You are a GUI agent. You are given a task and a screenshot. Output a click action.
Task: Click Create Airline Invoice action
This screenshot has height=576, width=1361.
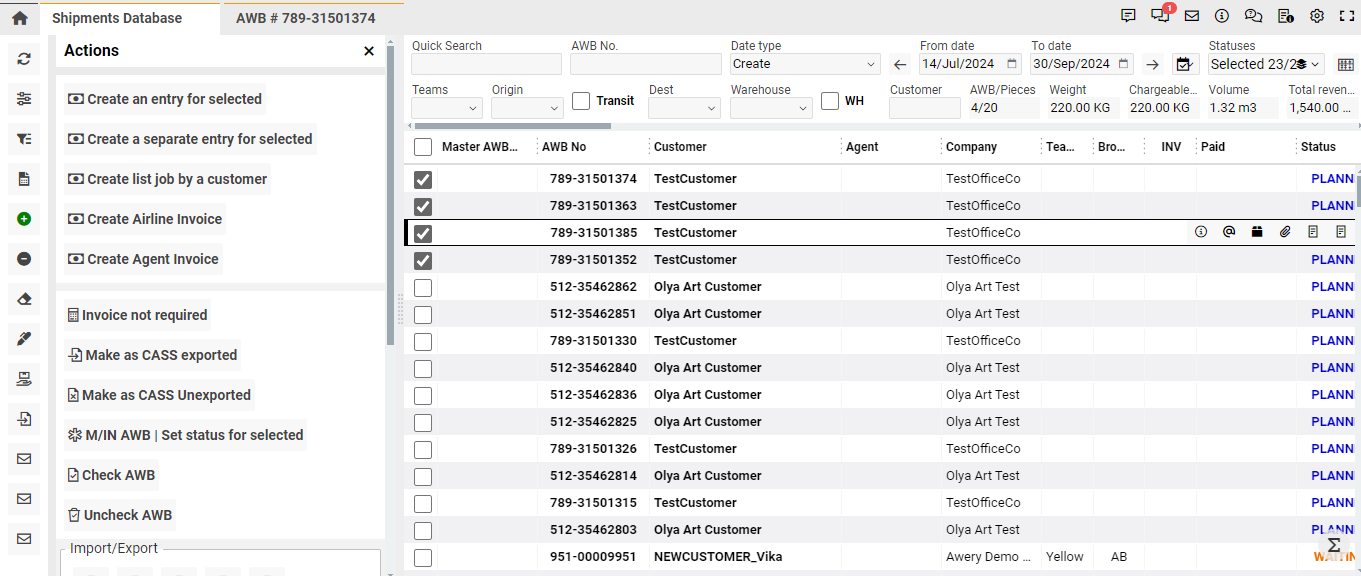(145, 219)
